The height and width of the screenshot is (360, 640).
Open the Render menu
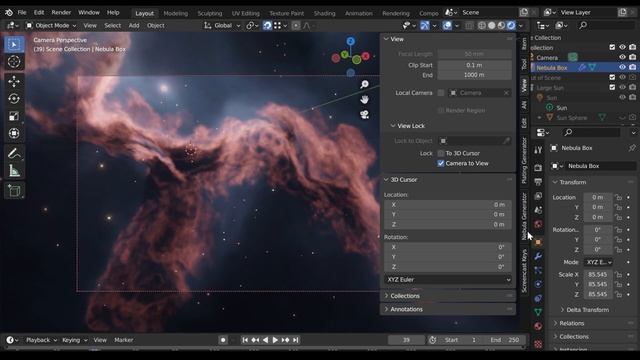pyautogui.click(x=61, y=13)
